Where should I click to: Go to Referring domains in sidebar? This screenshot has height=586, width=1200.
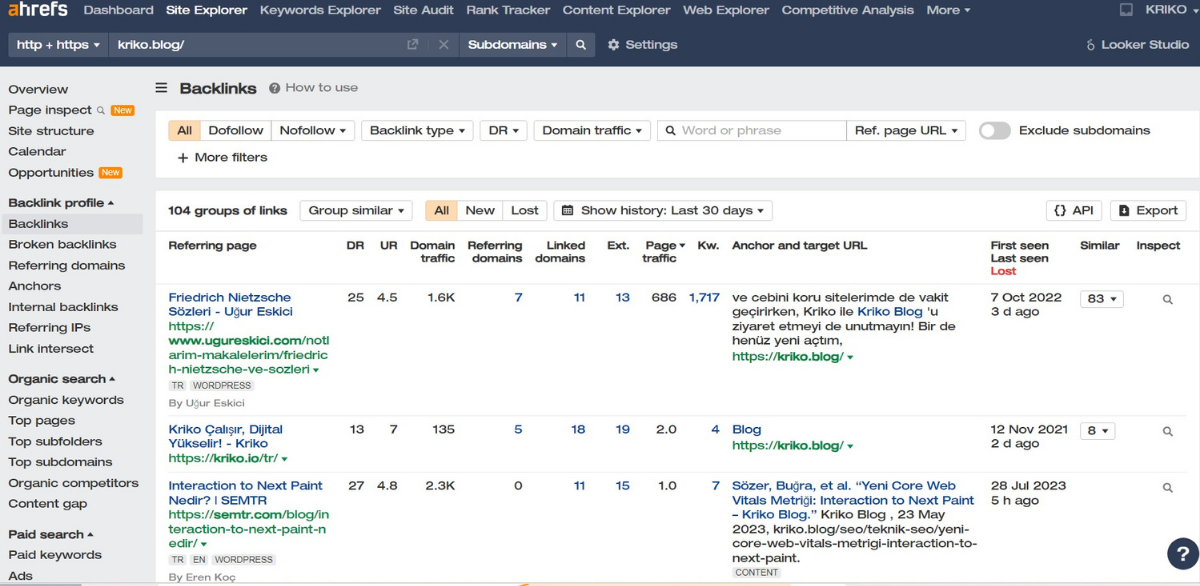(x=66, y=265)
